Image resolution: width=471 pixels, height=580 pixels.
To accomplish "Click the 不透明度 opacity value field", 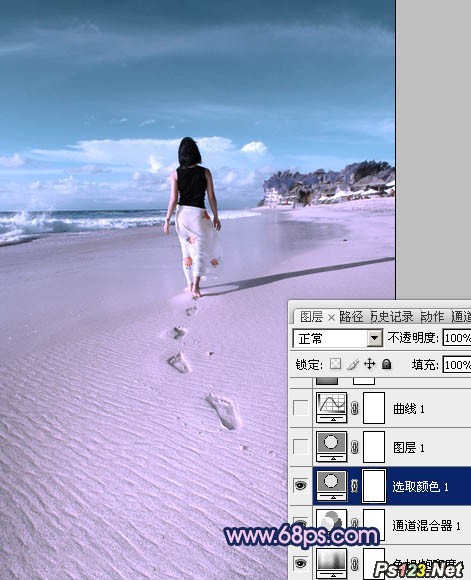I will [457, 338].
